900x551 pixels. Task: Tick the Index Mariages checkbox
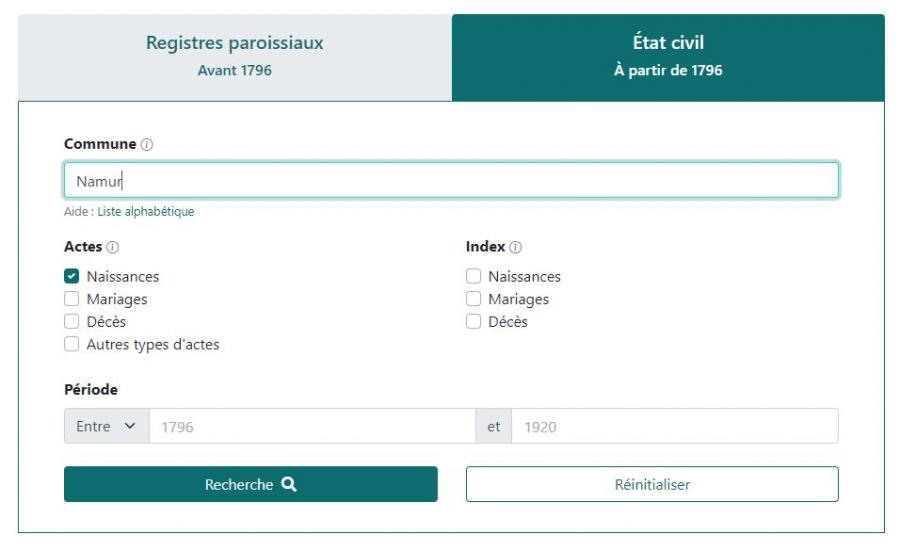coord(474,298)
